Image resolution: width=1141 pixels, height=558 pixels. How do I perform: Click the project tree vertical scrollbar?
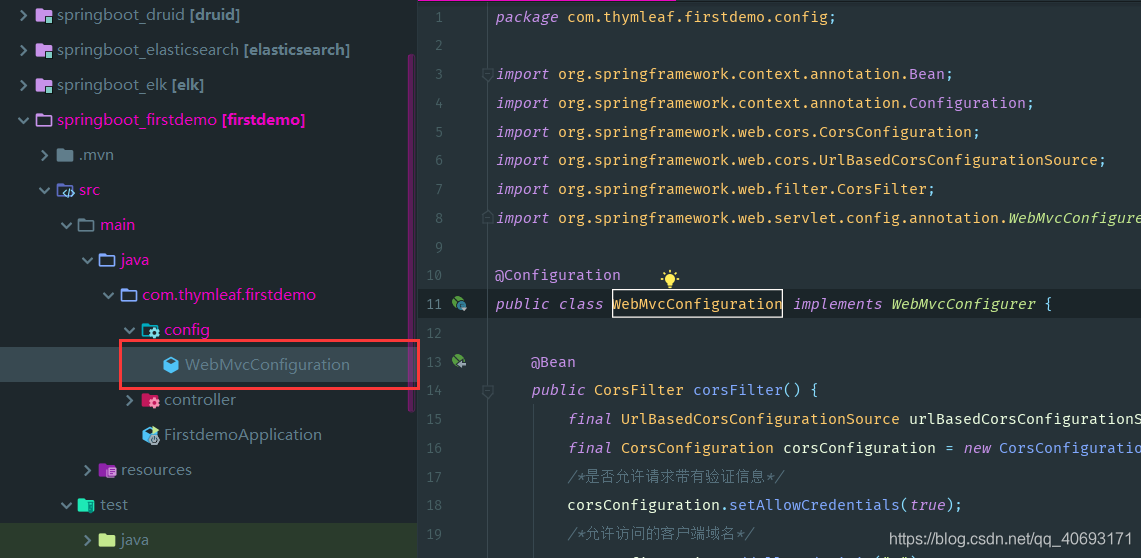pyautogui.click(x=410, y=233)
